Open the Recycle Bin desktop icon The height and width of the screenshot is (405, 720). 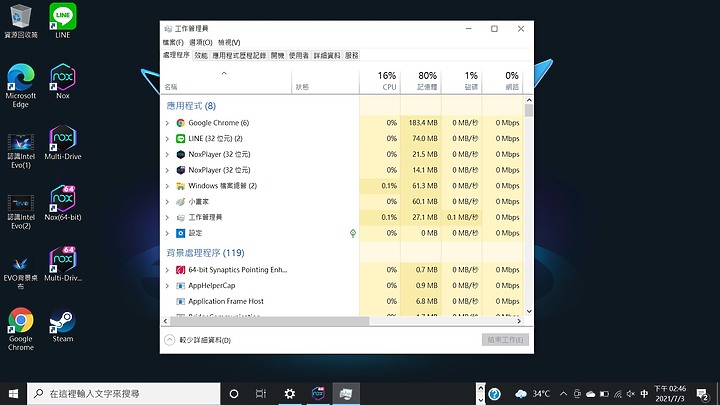tap(20, 21)
